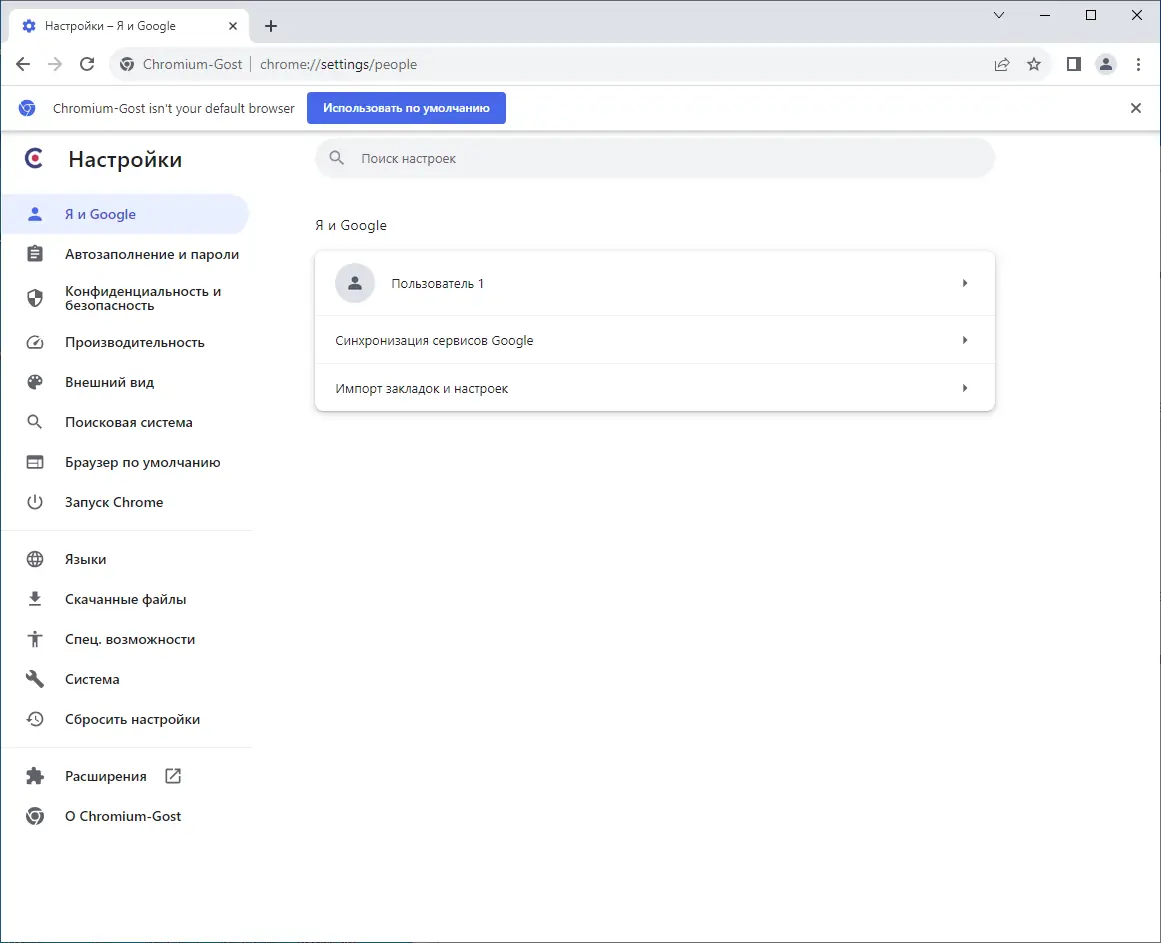Close the Настройки tab
Image resolution: width=1161 pixels, height=943 pixels.
(x=232, y=26)
